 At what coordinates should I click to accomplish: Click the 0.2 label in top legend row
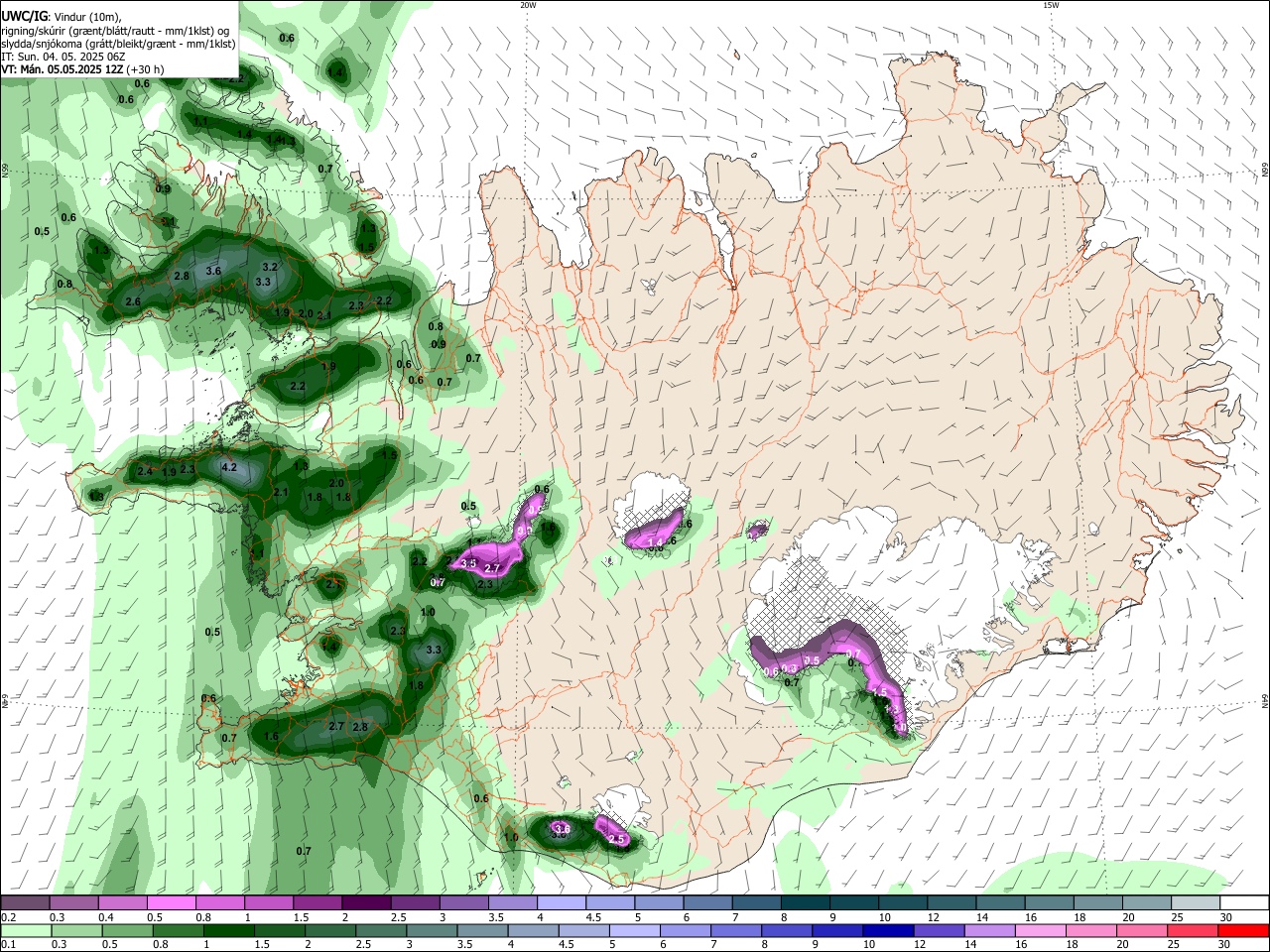click(x=7, y=917)
